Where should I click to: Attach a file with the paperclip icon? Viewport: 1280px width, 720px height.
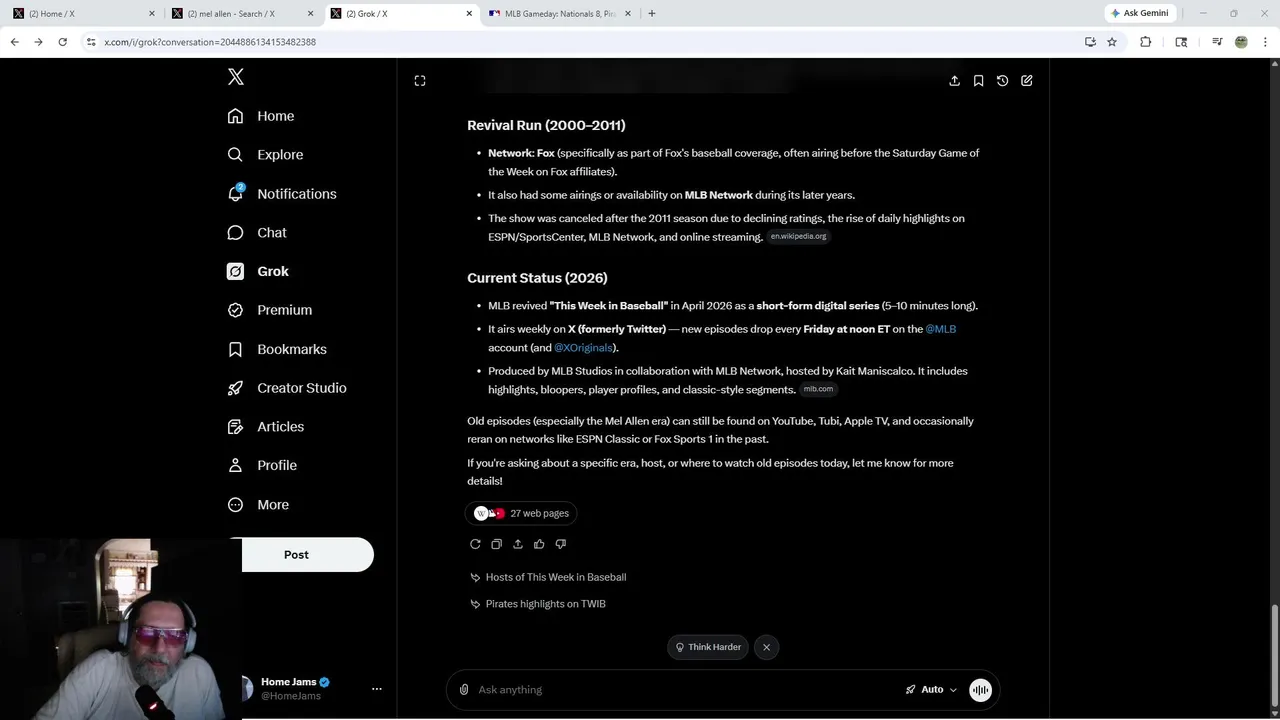pyautogui.click(x=464, y=690)
